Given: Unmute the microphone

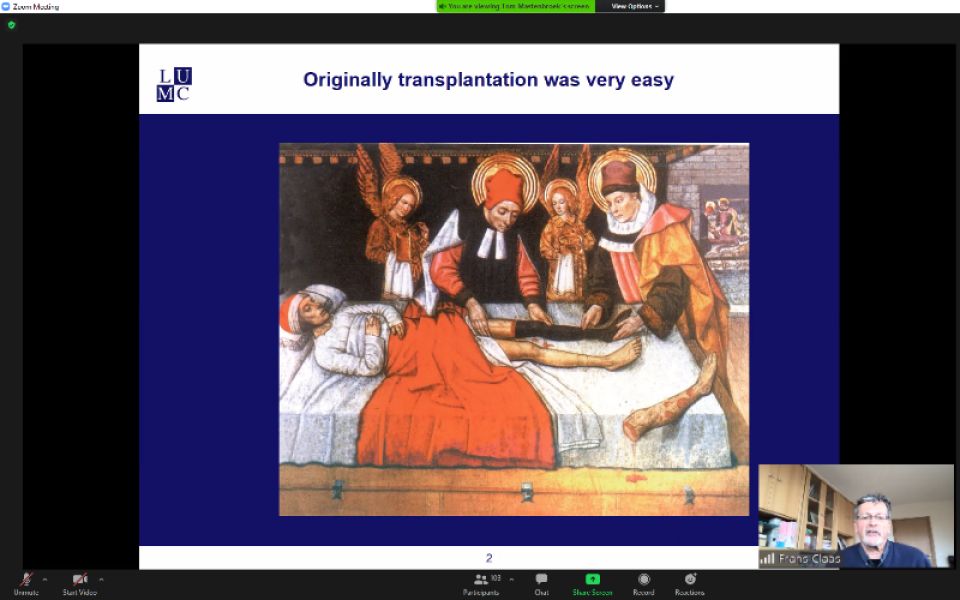Looking at the screenshot, I should (26, 580).
